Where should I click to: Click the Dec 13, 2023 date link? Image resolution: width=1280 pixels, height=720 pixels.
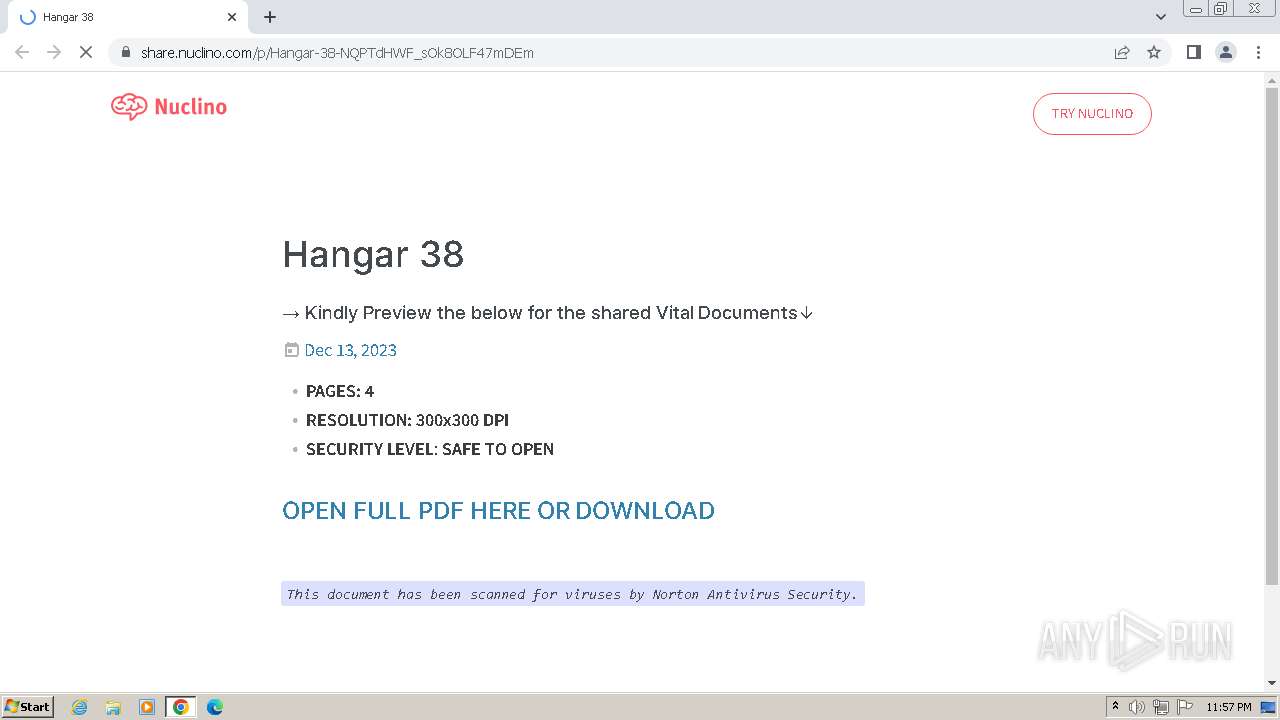pos(350,350)
